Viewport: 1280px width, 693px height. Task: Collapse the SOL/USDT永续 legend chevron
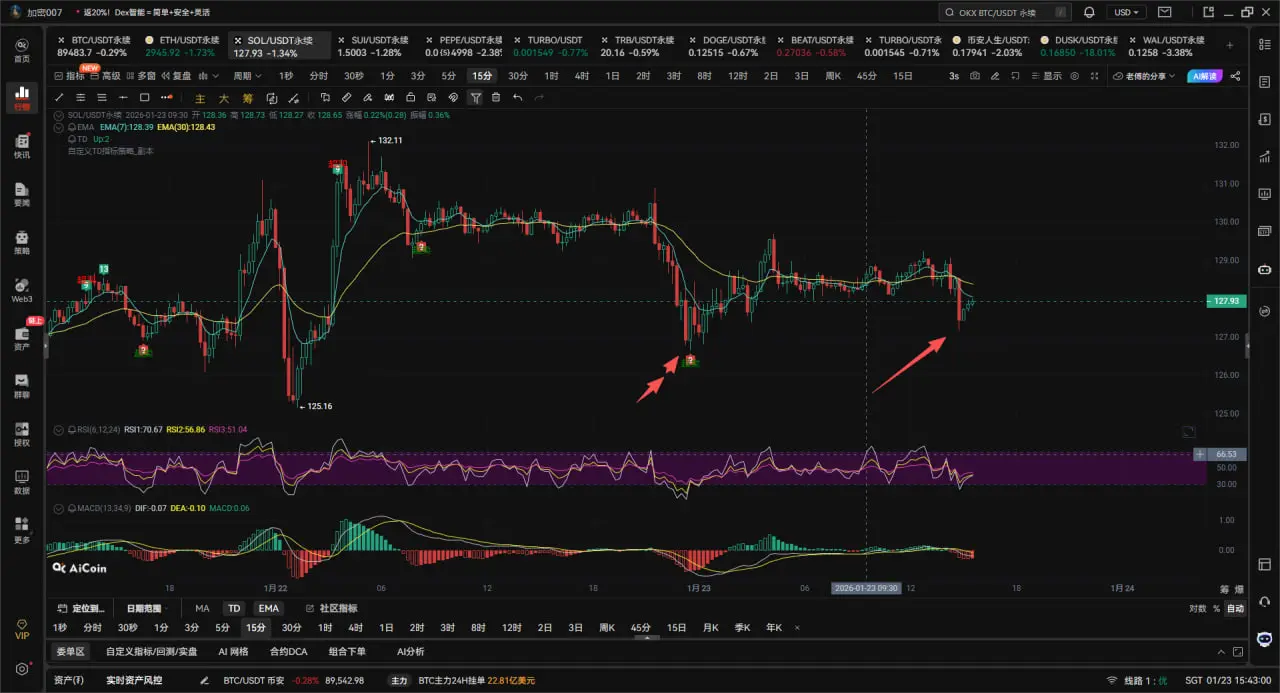pyautogui.click(x=58, y=115)
